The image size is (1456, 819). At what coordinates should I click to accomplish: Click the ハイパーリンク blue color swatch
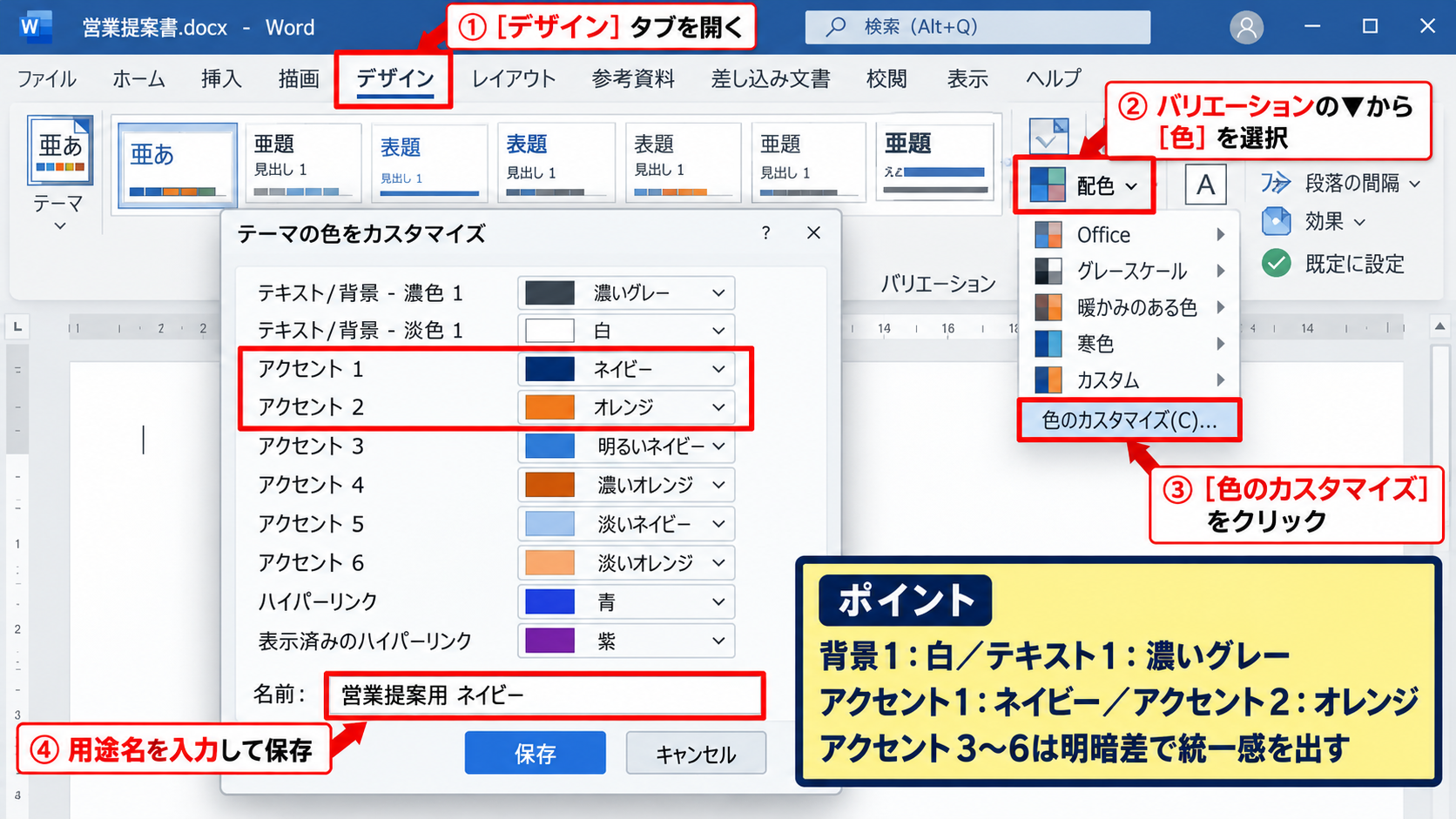click(x=549, y=601)
